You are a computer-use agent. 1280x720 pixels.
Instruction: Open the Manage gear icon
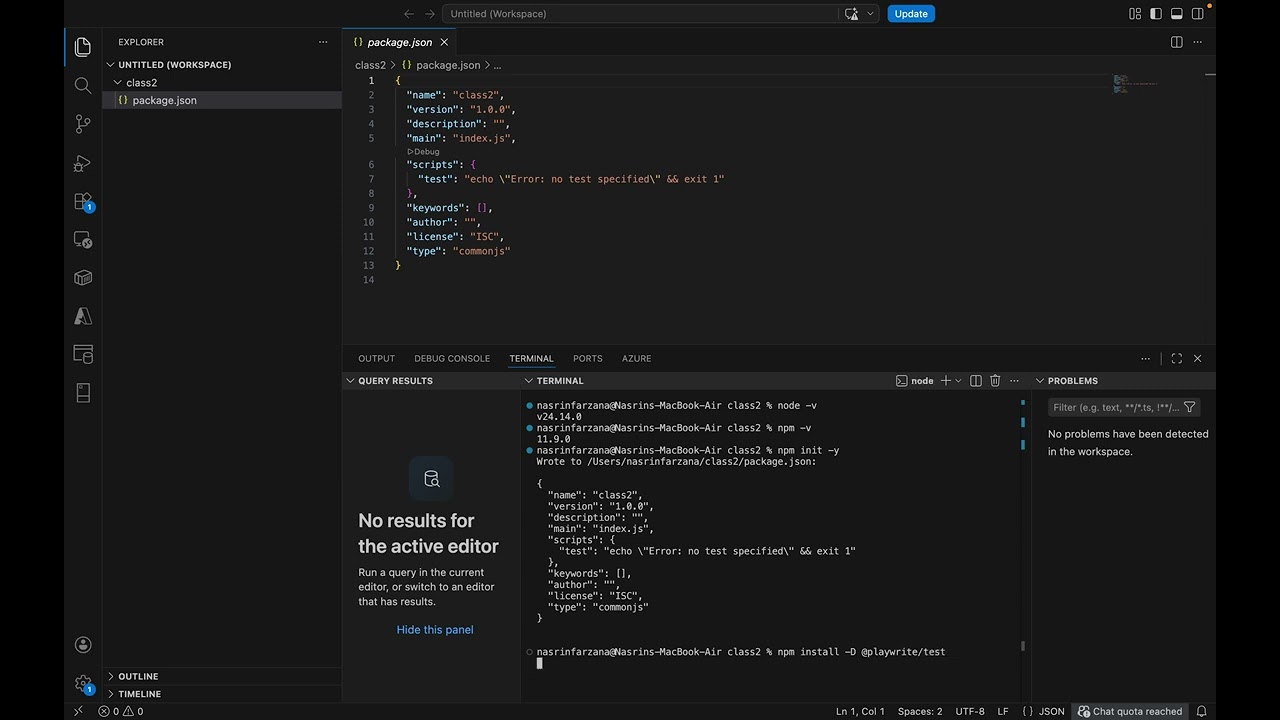[83, 684]
